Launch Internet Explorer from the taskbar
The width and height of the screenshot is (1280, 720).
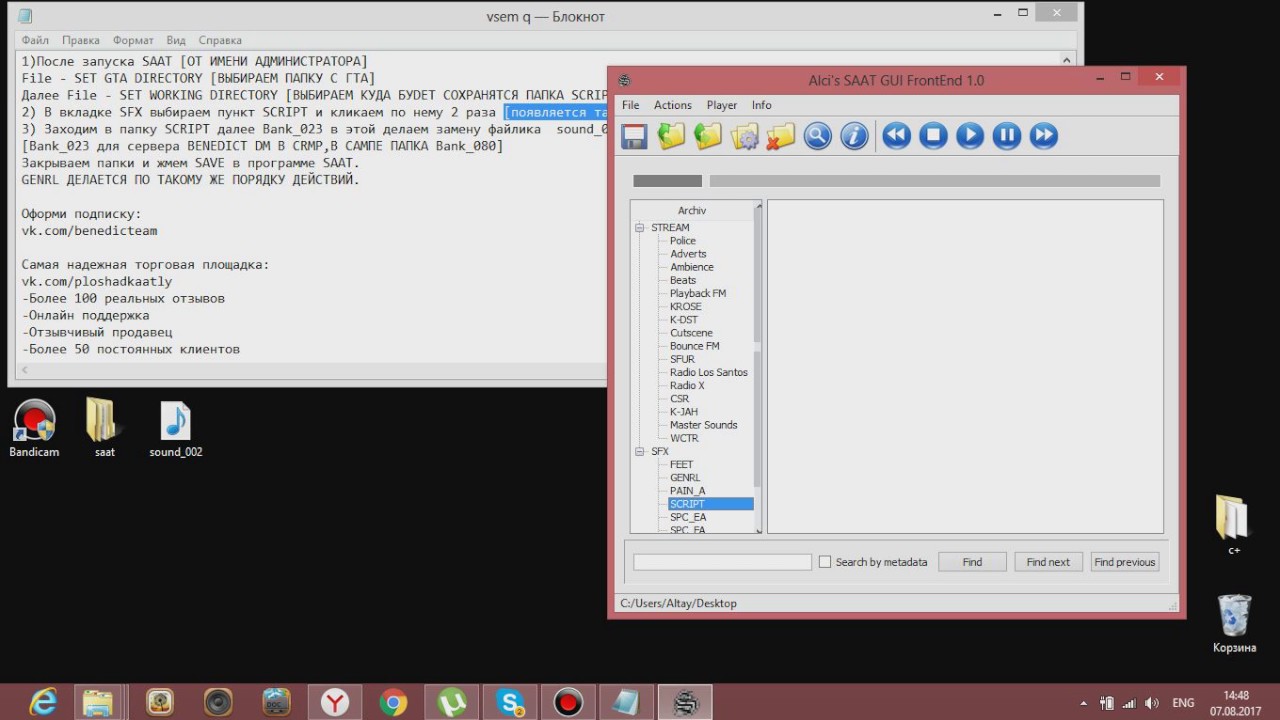(x=43, y=702)
